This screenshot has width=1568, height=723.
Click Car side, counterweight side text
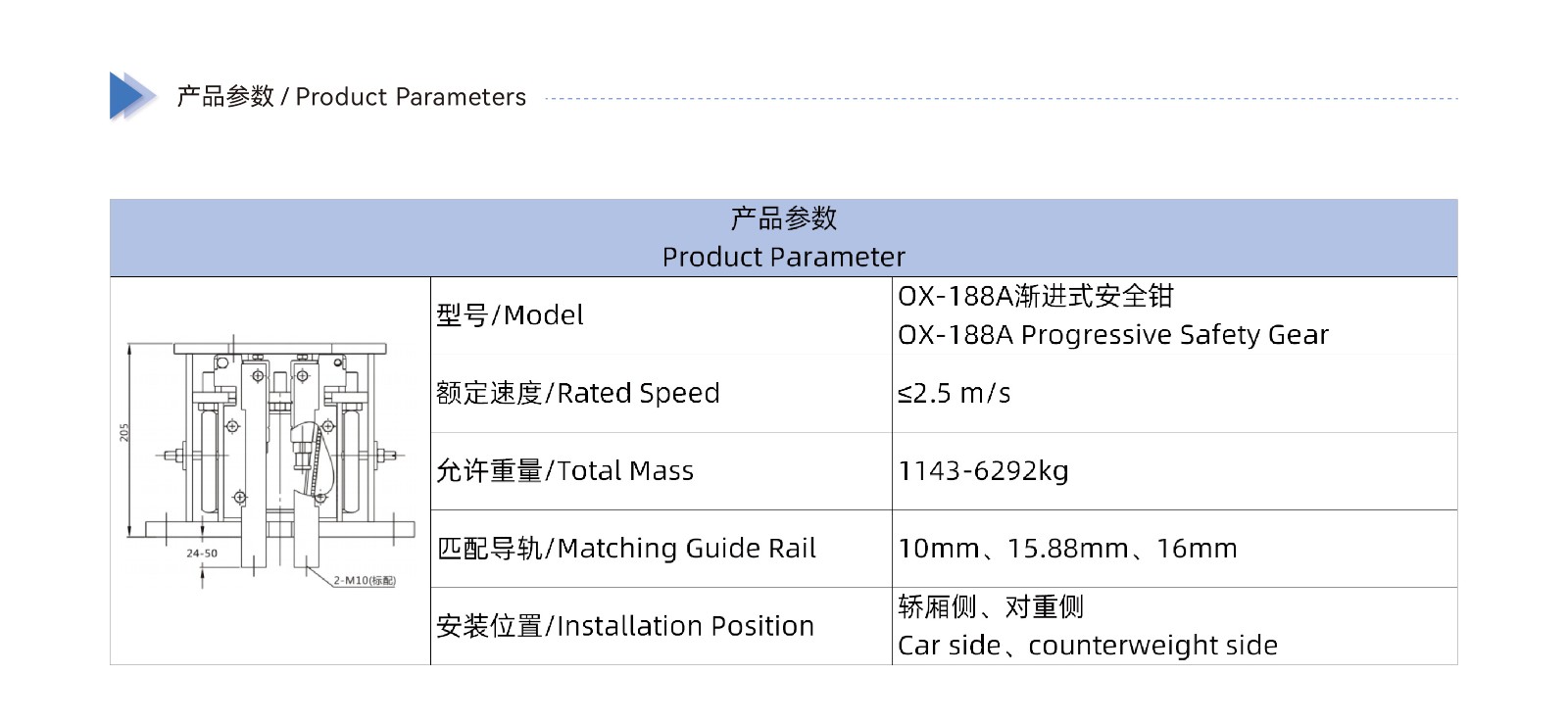click(1088, 646)
